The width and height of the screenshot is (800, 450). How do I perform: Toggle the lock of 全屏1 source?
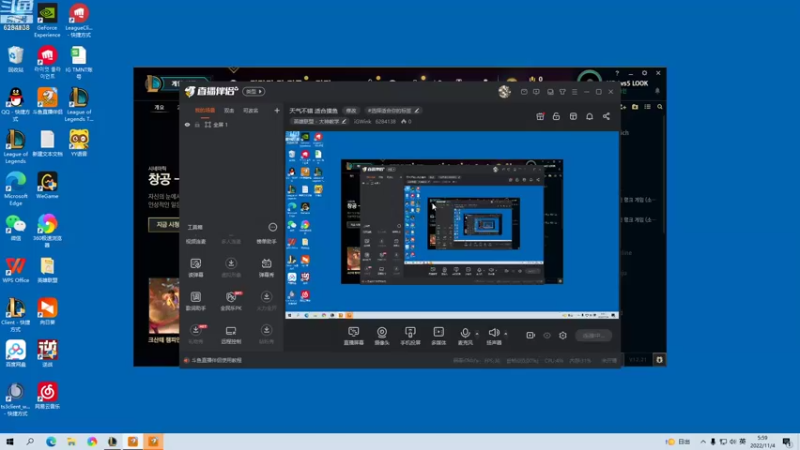coord(197,124)
